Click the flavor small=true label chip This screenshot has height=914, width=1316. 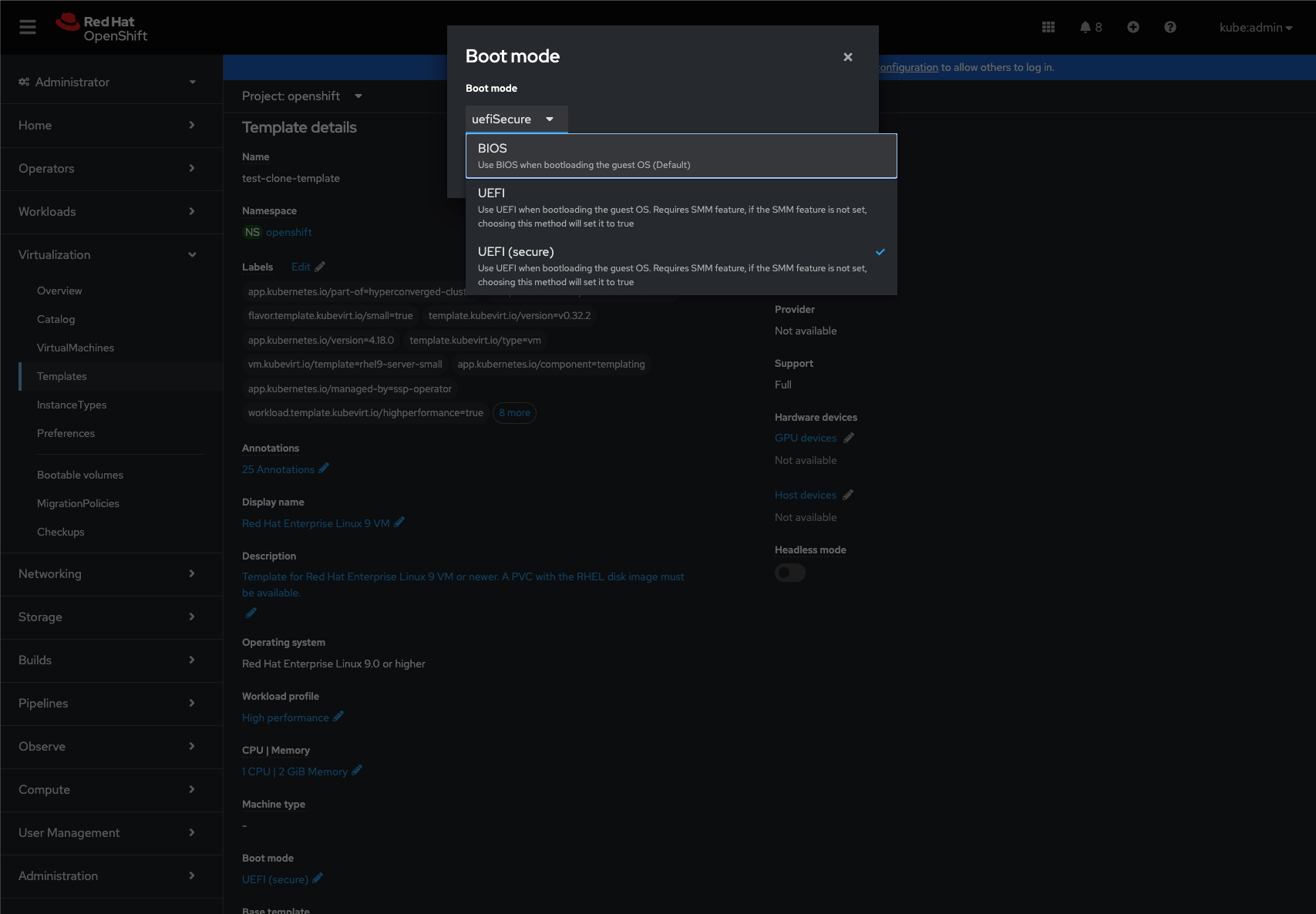pos(330,316)
